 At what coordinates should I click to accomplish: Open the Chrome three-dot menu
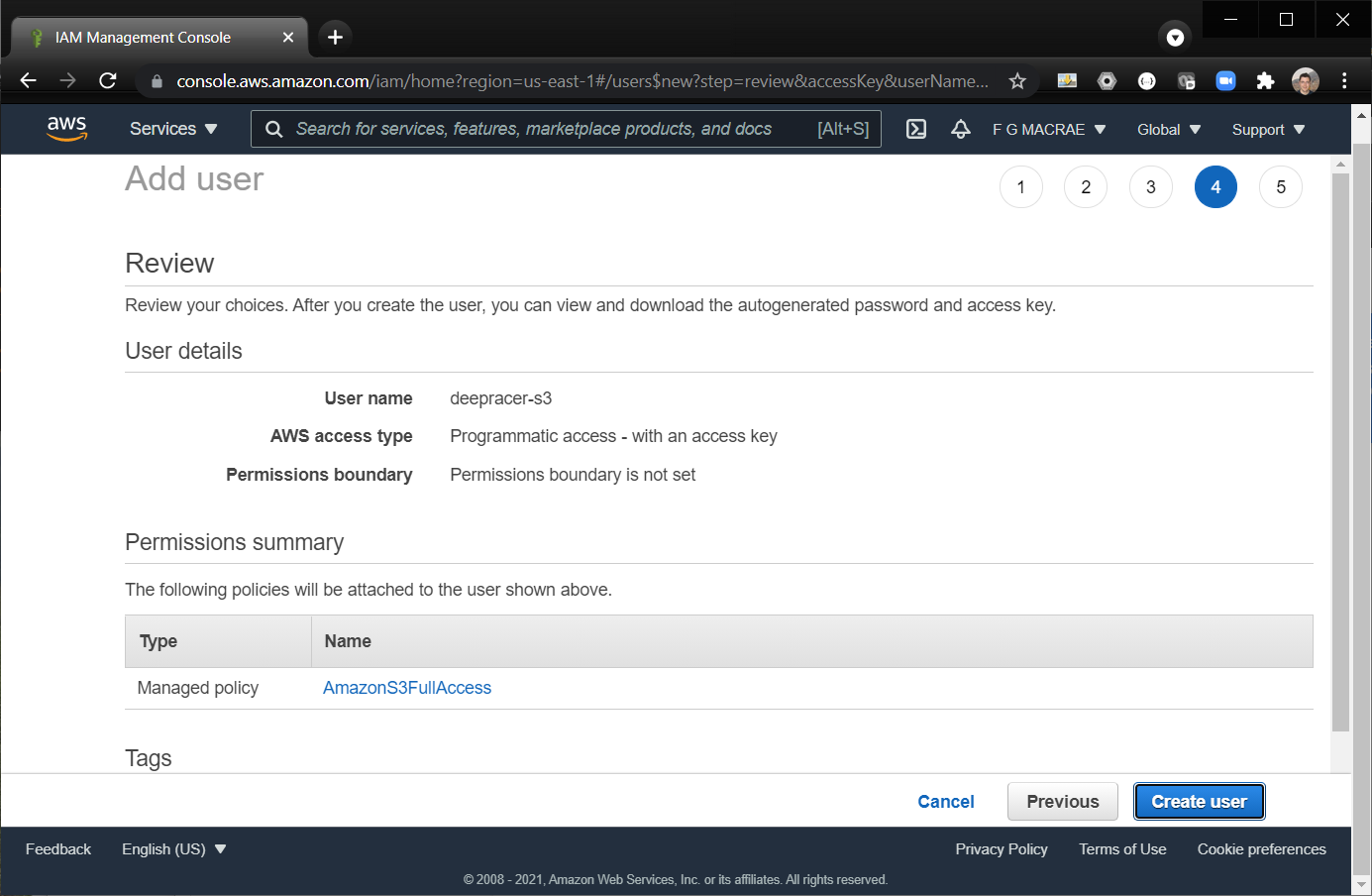1344,81
